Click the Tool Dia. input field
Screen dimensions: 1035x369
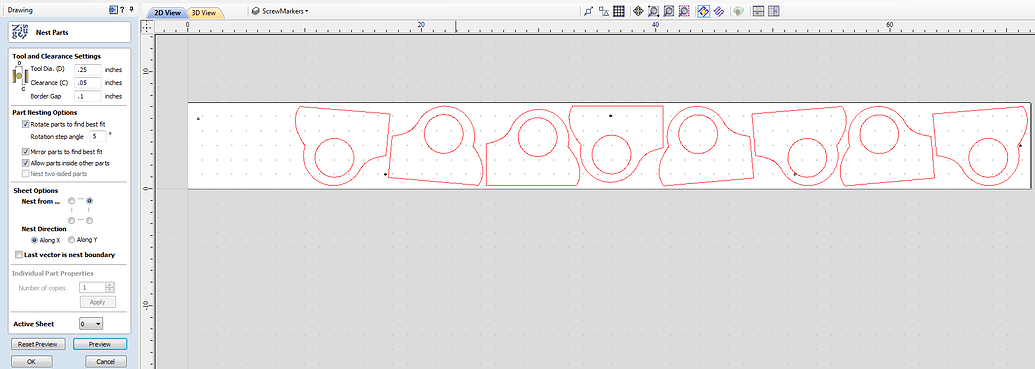88,70
